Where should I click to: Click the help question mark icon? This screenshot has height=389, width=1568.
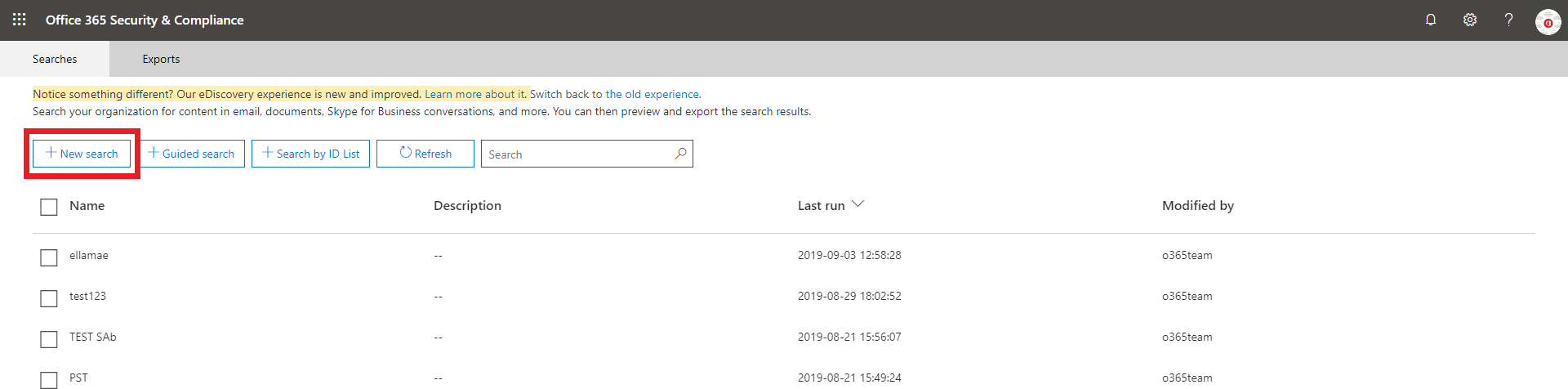pos(1508,20)
